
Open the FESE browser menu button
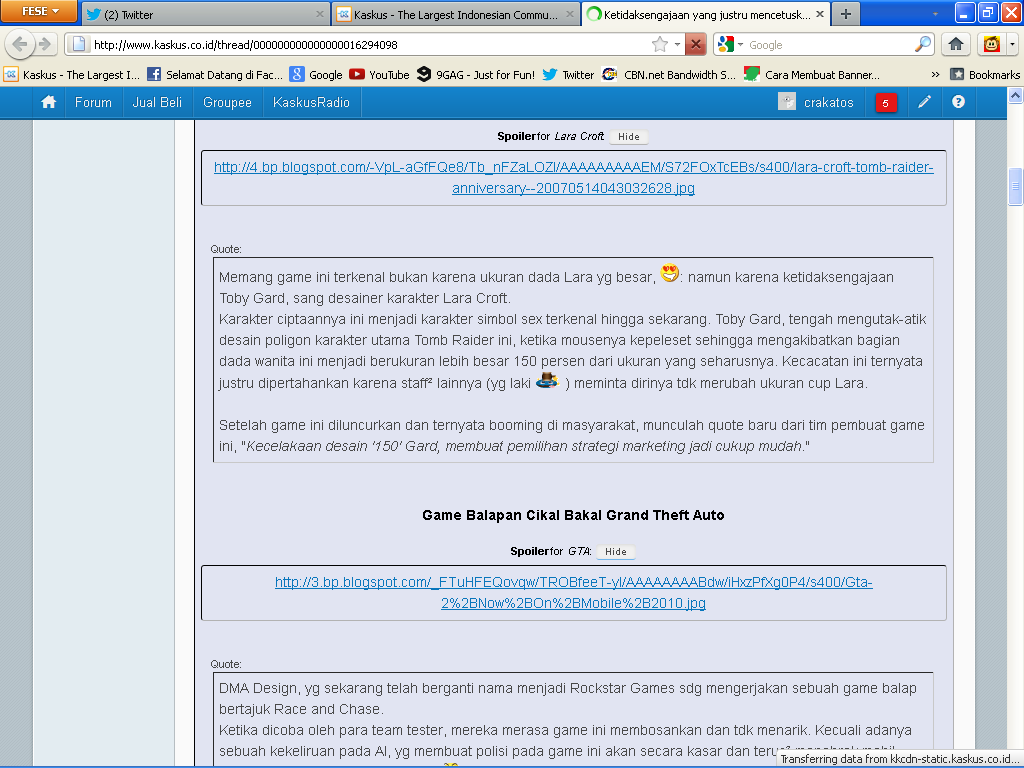pos(39,11)
